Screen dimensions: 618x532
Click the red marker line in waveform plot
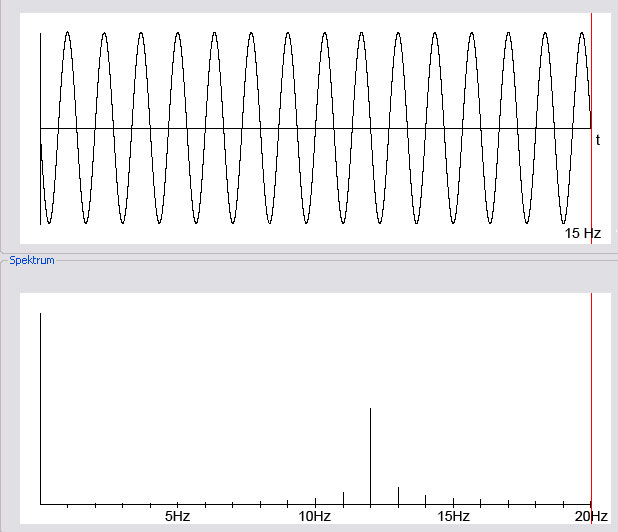(x=592, y=128)
